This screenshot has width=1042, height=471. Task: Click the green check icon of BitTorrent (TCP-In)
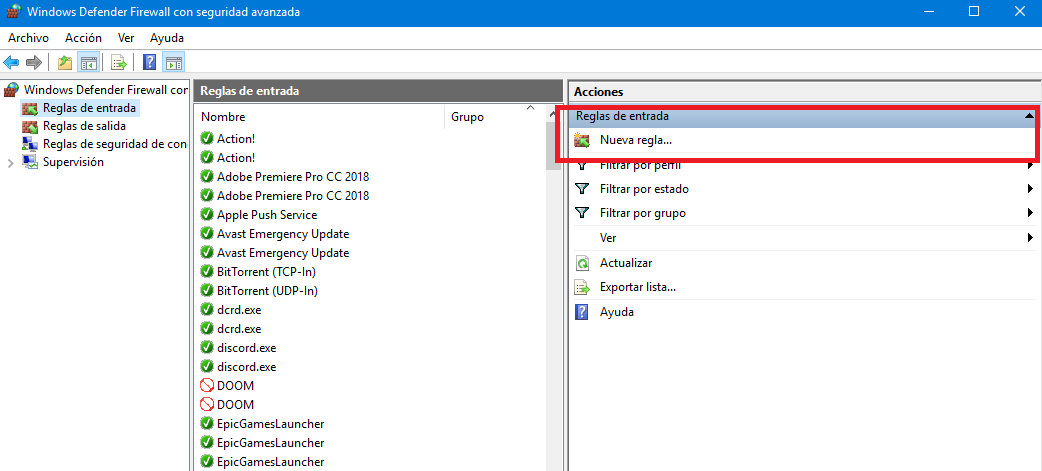[207, 272]
